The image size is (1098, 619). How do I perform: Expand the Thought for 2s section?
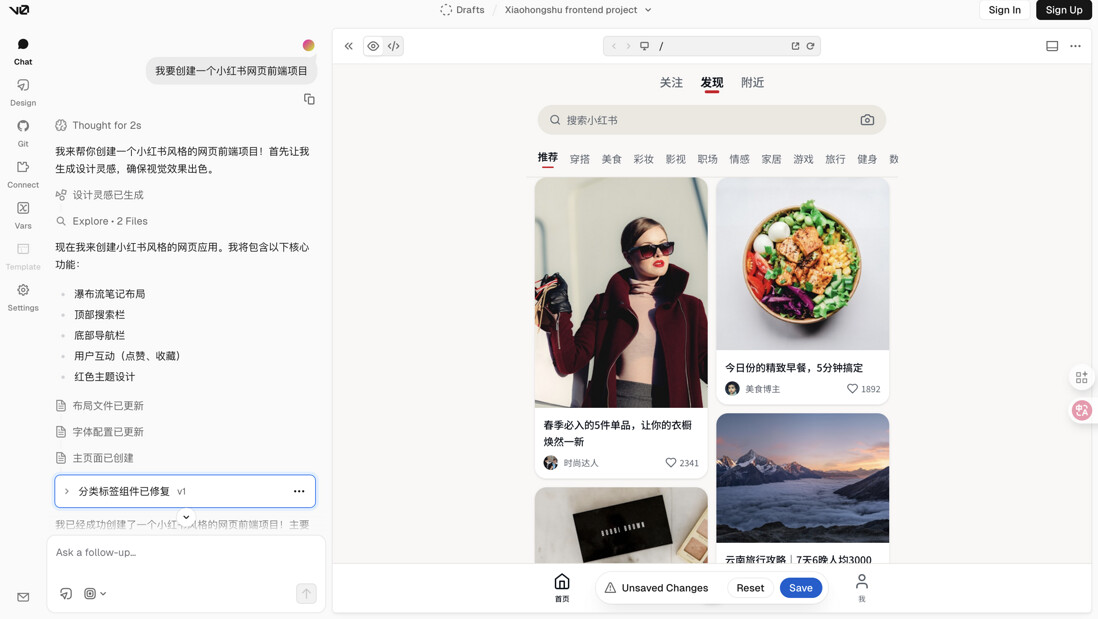(x=106, y=125)
